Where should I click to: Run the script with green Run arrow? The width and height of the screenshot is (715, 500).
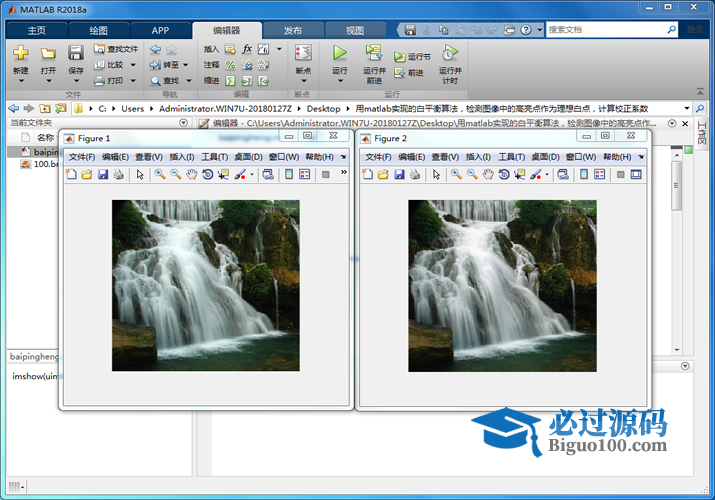(x=339, y=53)
